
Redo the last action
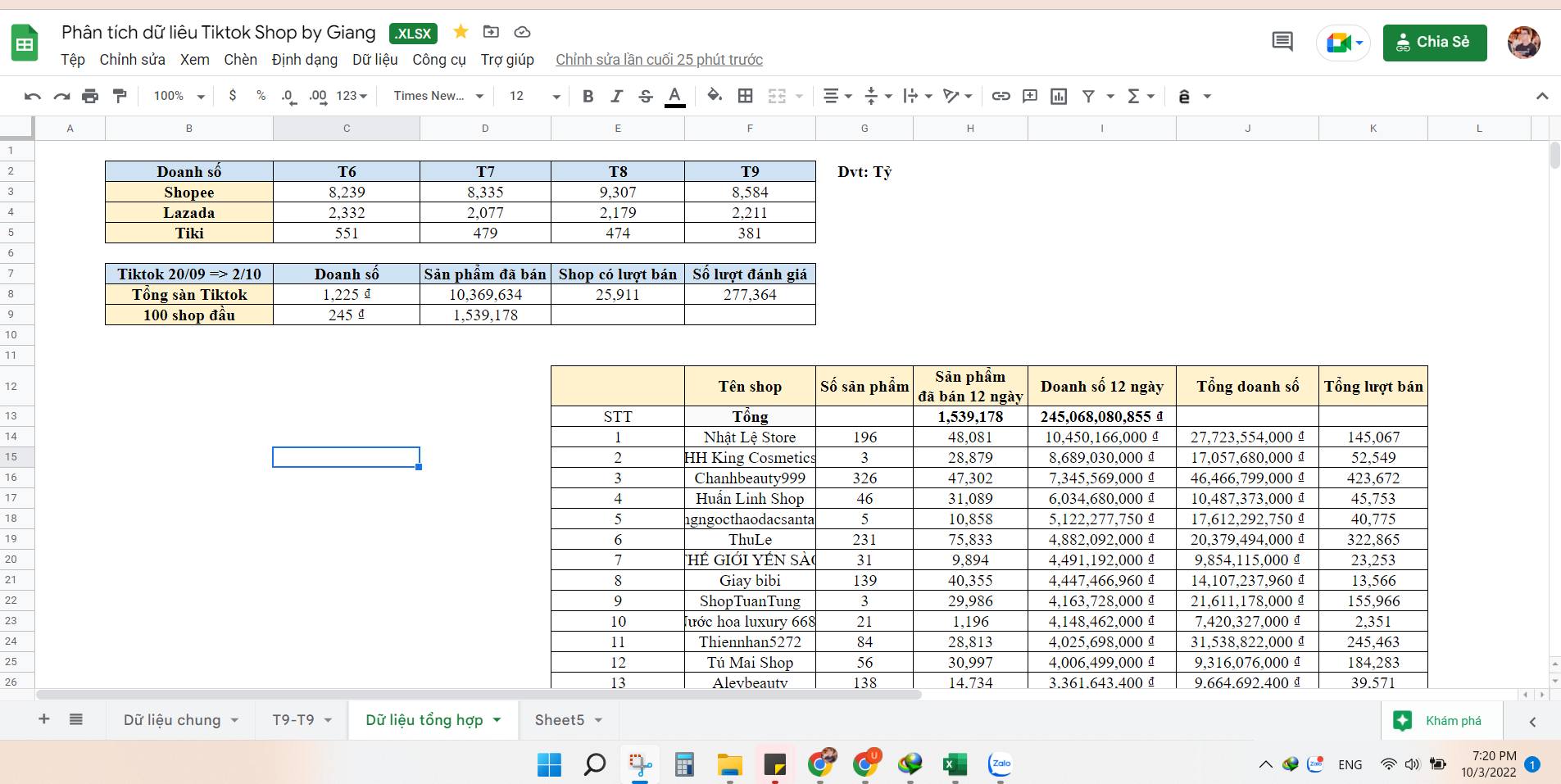click(61, 97)
